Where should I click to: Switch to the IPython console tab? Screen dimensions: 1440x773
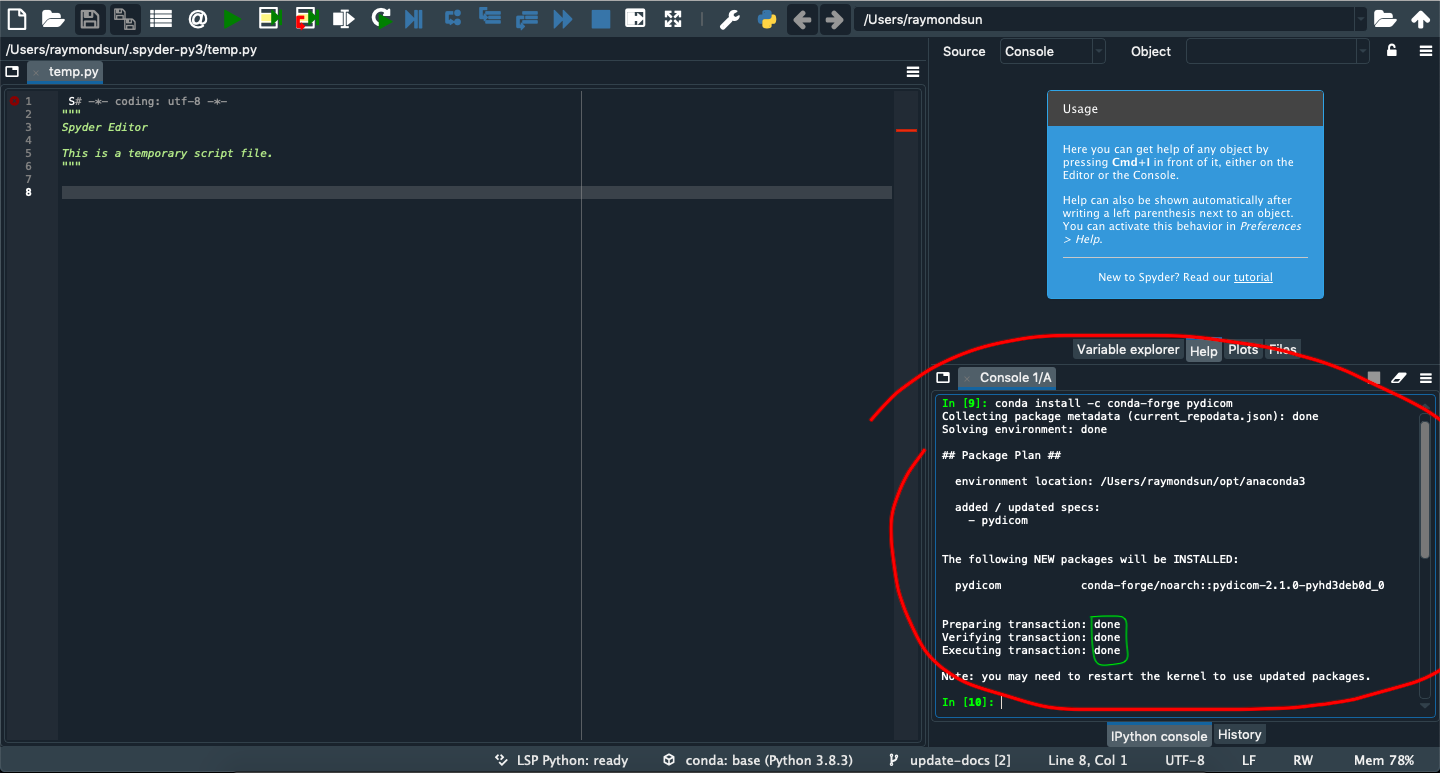pyautogui.click(x=1159, y=735)
